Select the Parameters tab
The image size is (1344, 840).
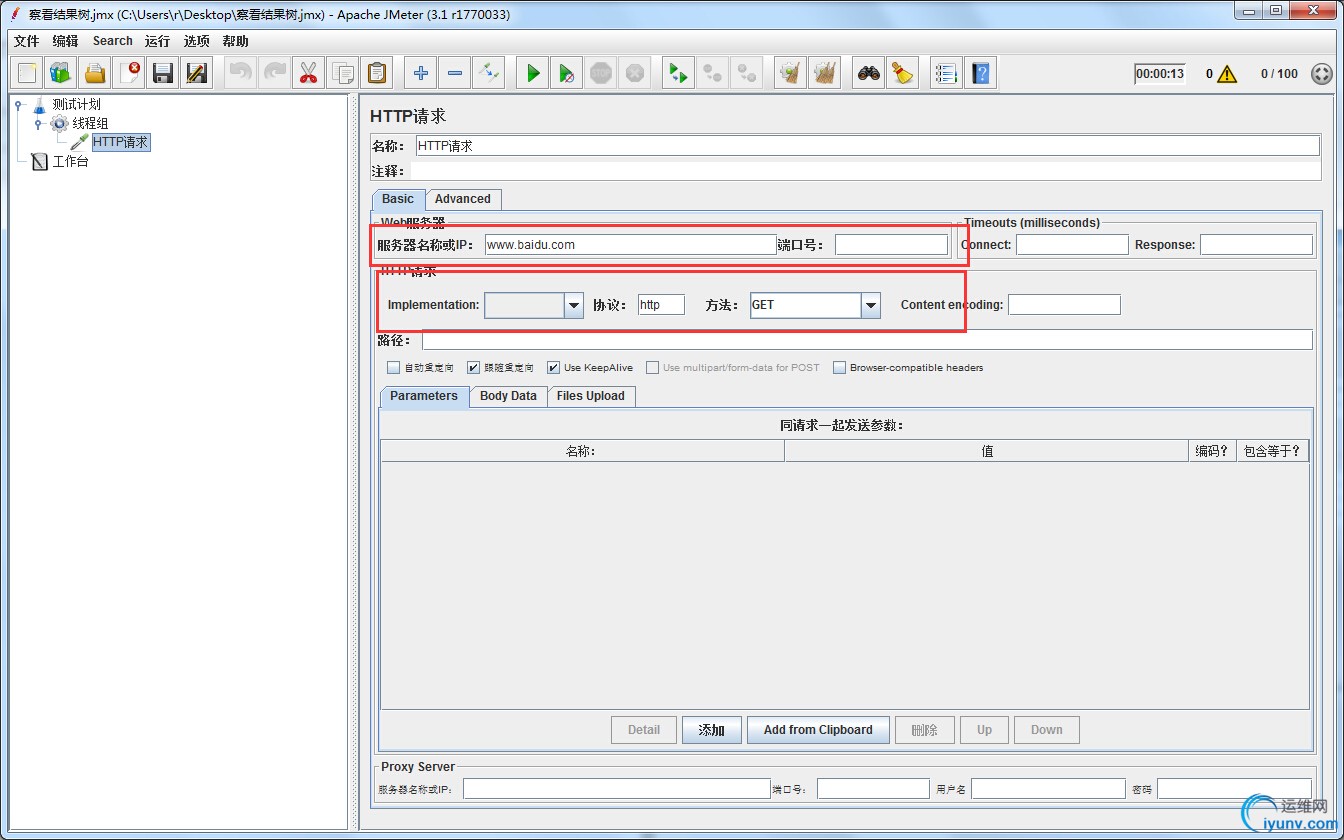click(424, 396)
